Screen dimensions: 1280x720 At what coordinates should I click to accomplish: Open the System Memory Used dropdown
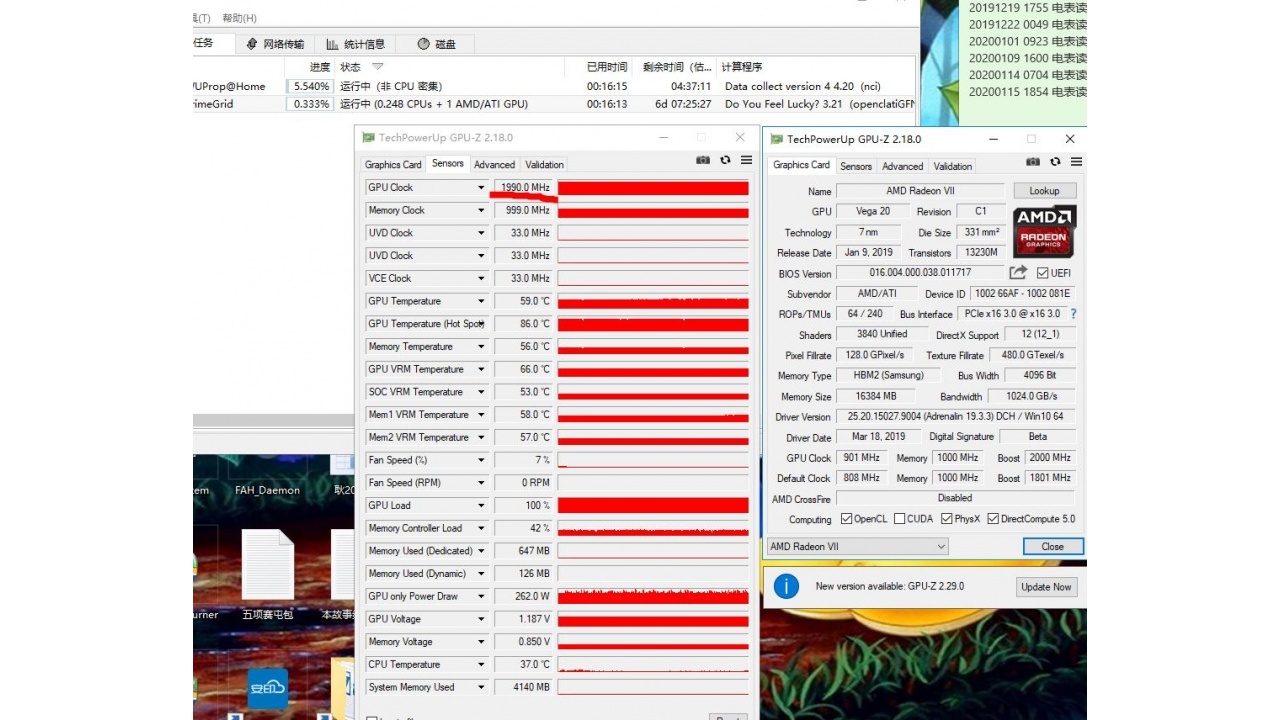coord(481,688)
